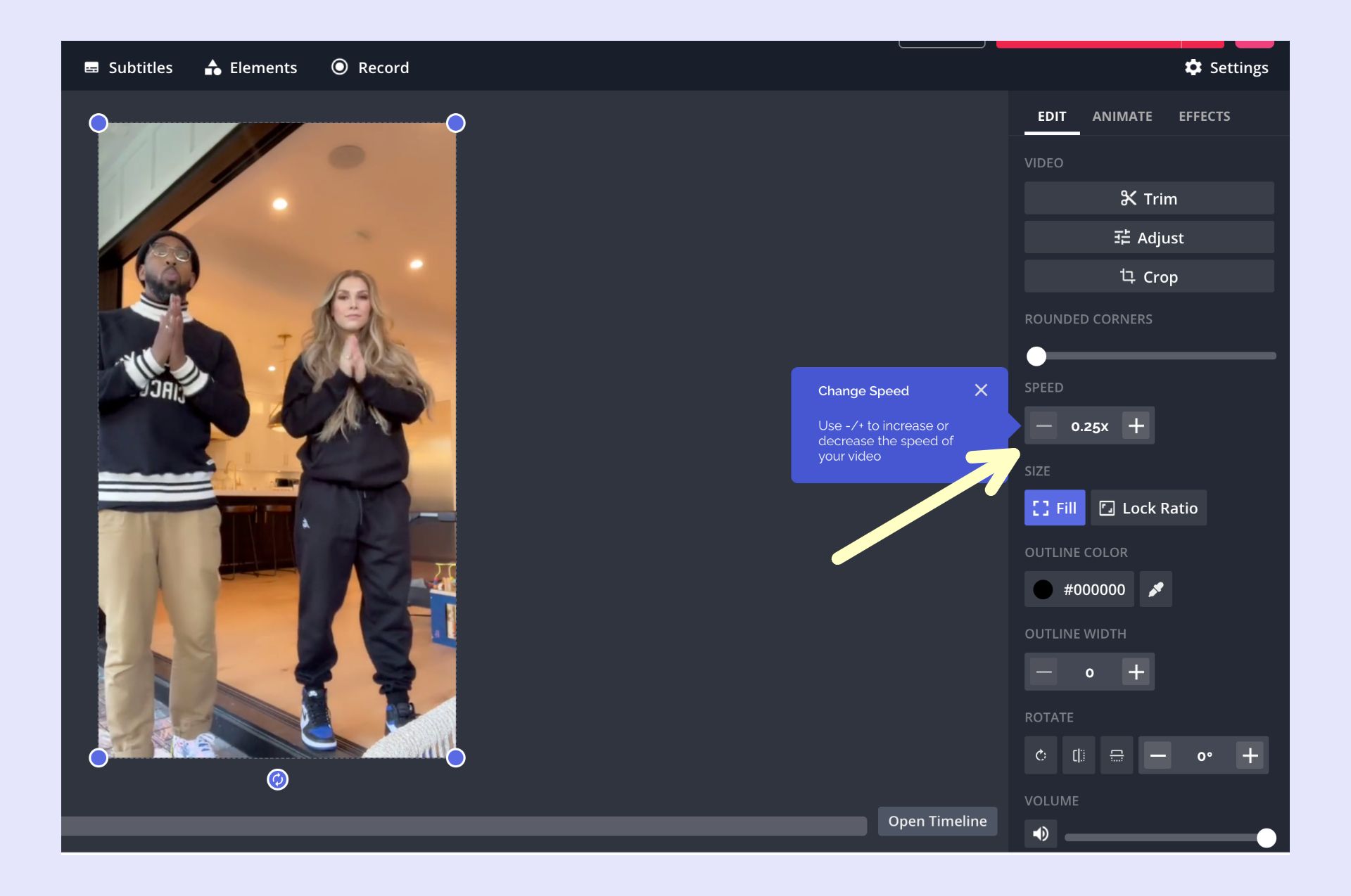1351x896 pixels.
Task: Increase rotation degrees with plus
Action: point(1250,755)
